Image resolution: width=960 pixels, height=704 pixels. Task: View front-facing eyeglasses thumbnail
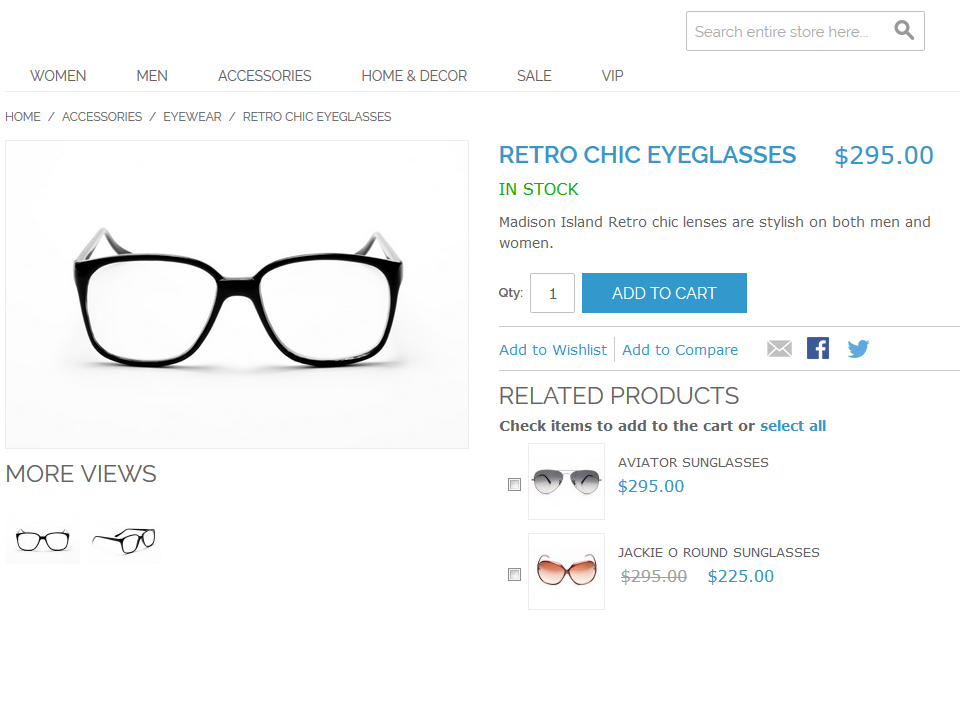click(x=42, y=541)
